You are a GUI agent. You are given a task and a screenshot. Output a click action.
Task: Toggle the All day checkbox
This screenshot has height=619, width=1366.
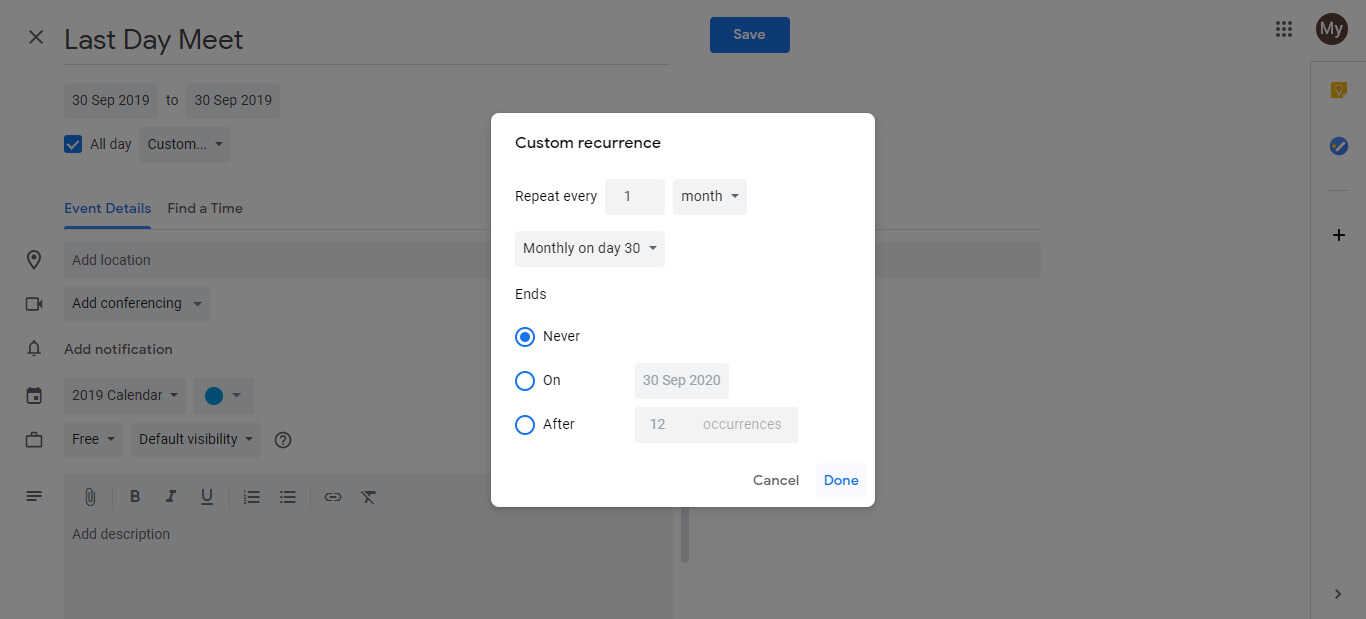[x=73, y=144]
